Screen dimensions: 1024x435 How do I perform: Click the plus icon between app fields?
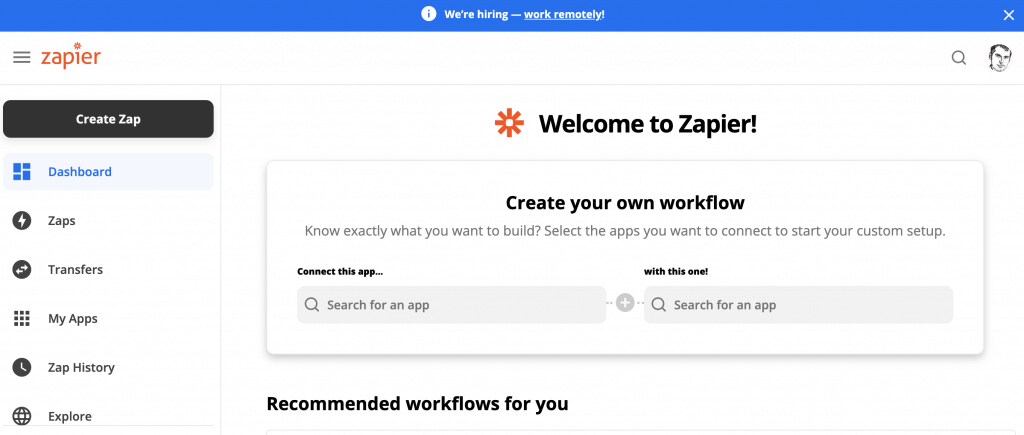pos(625,303)
